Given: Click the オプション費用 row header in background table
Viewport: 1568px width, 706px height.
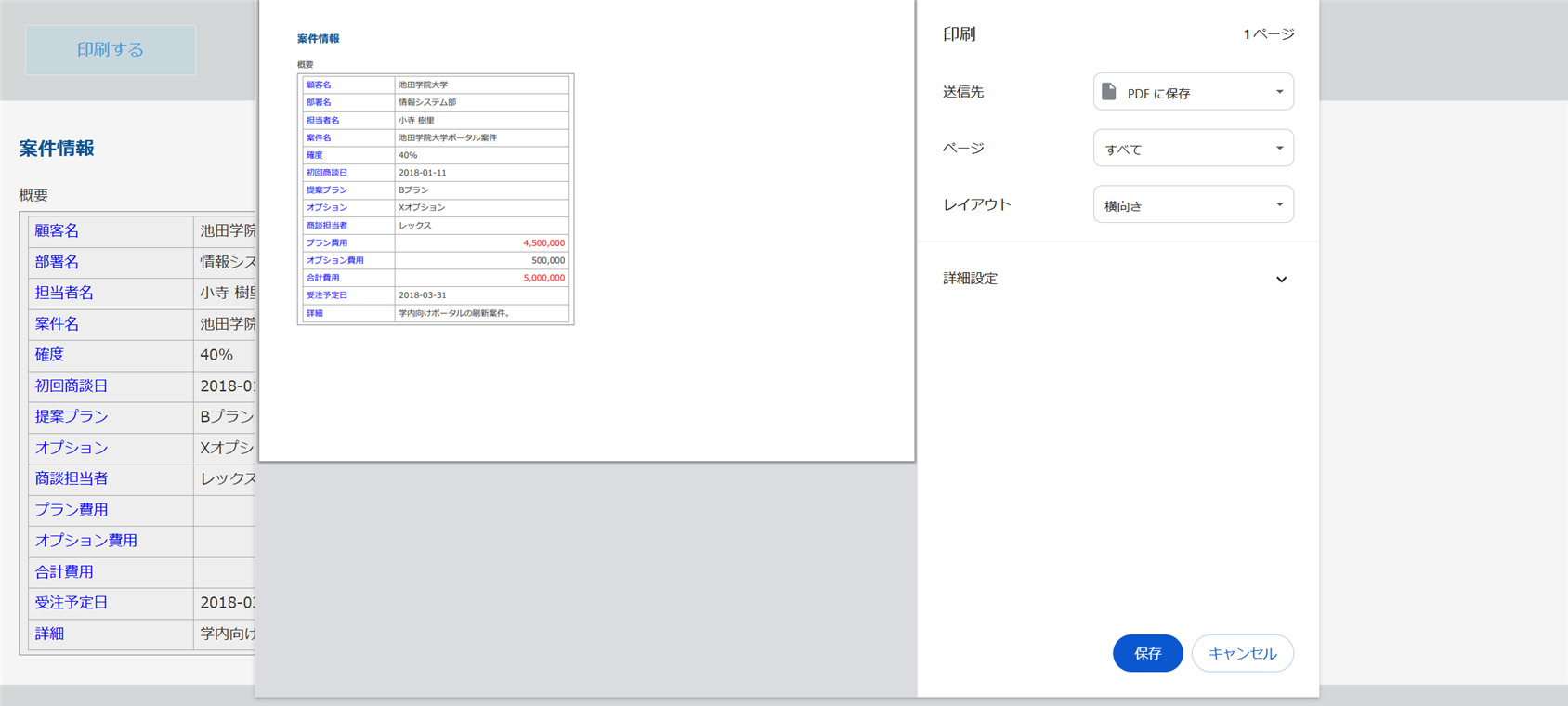Looking at the screenshot, I should [x=86, y=541].
